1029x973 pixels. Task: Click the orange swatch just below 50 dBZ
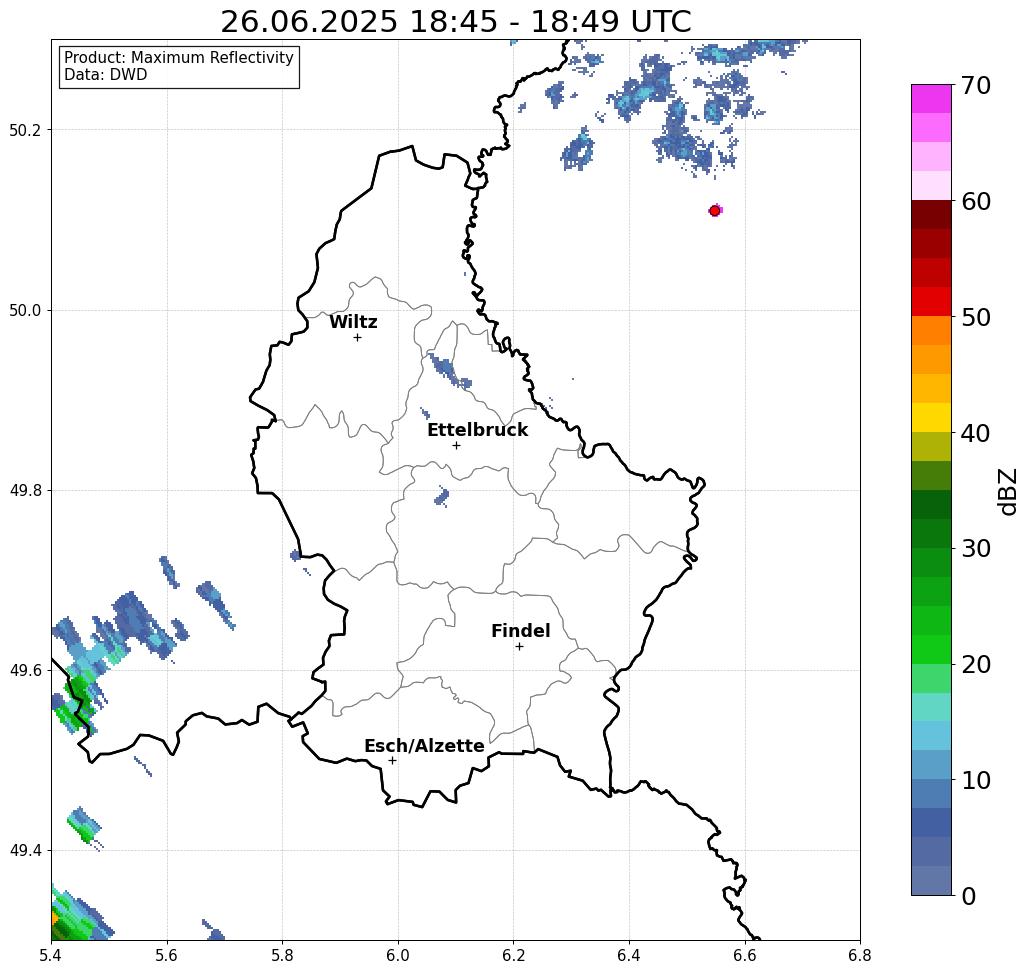coord(931,331)
